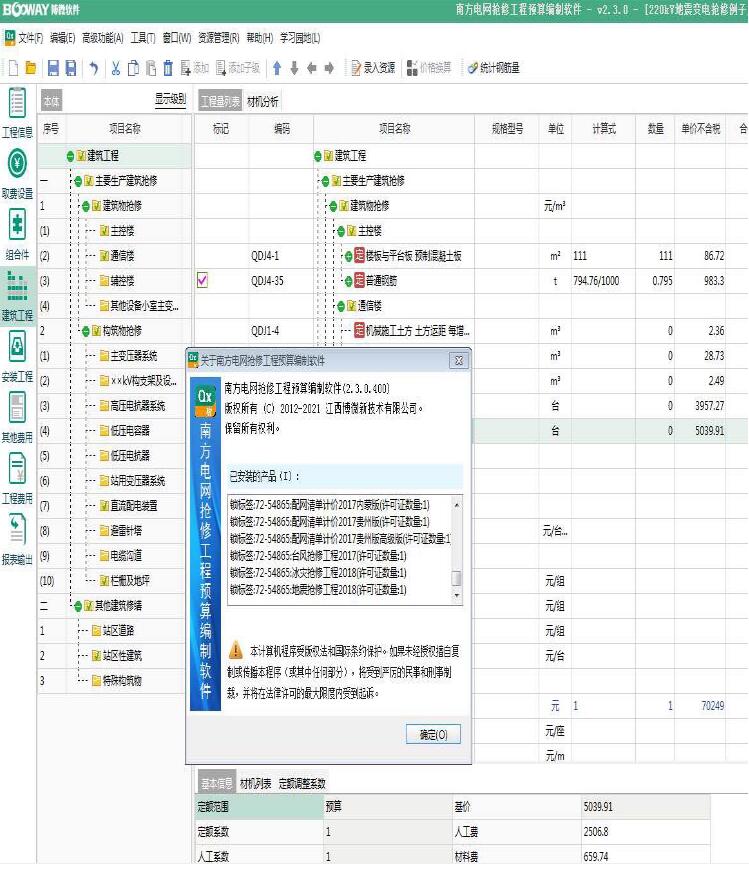Click the Copy icon in toolbar

(133, 68)
